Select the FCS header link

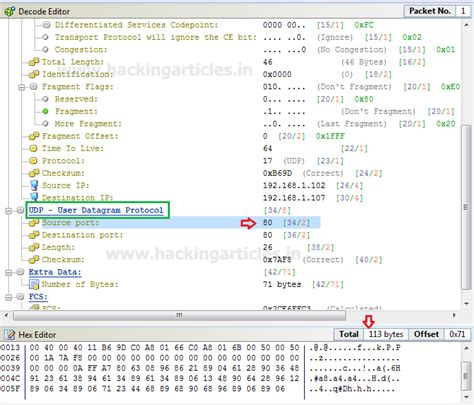point(38,297)
